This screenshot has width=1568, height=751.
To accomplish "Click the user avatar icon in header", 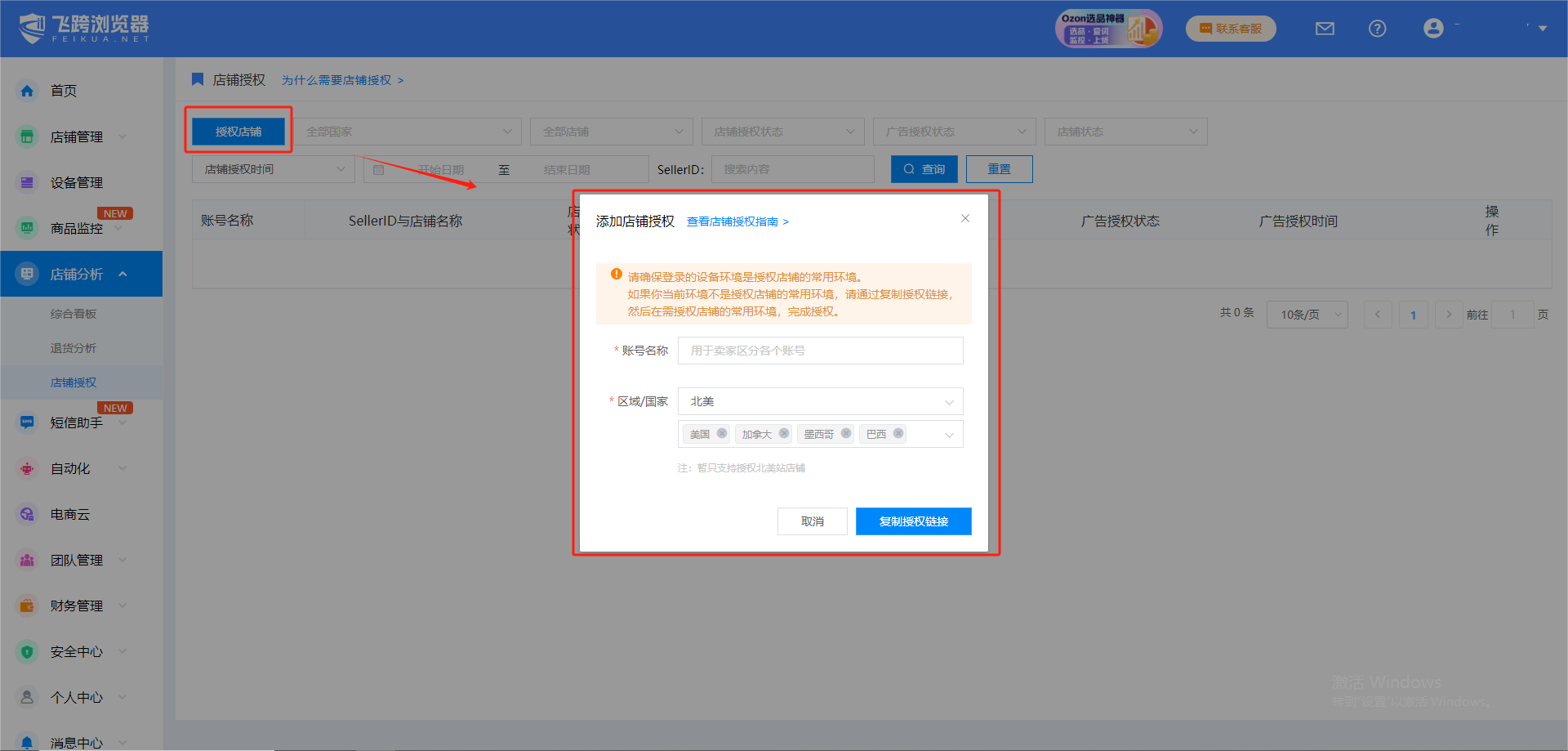I will tap(1432, 29).
